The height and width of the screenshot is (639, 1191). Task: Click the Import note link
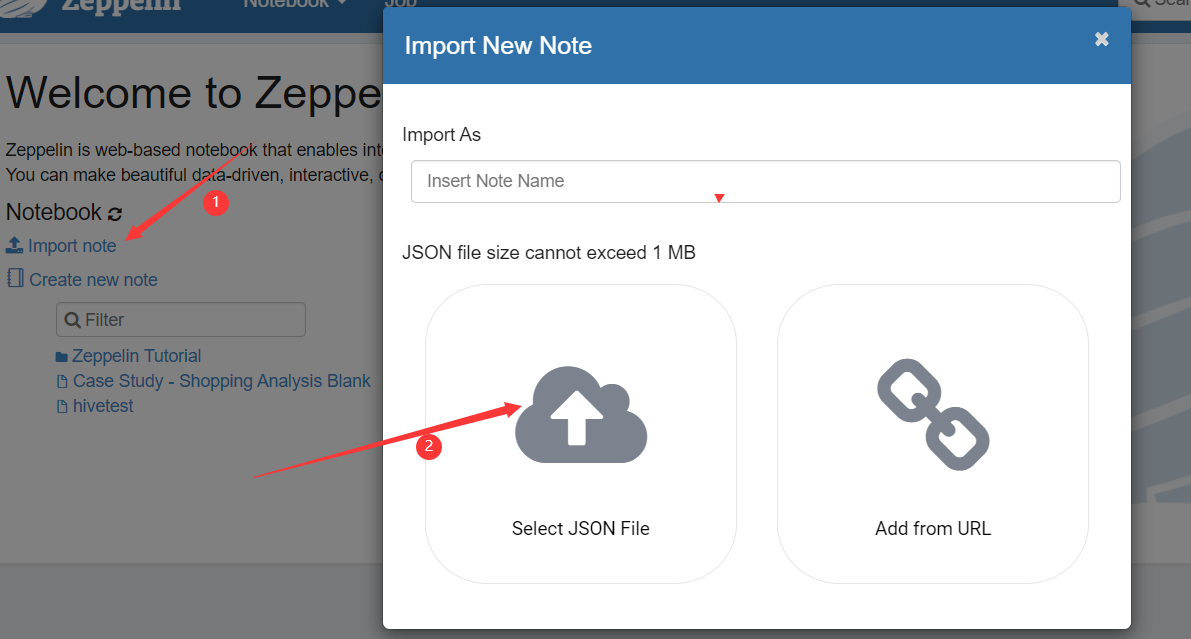pos(72,246)
